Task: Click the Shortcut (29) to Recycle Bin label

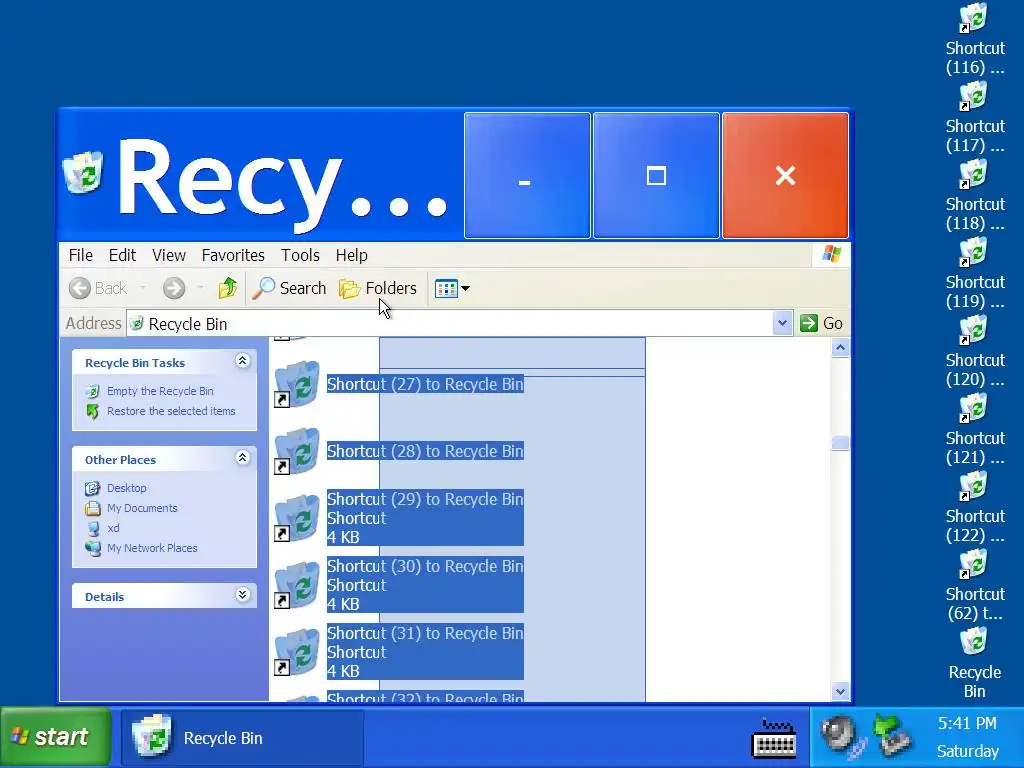Action: tap(425, 500)
